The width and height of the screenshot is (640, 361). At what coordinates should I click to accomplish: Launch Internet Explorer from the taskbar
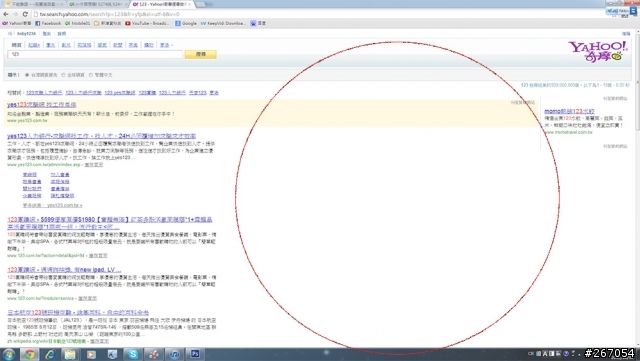50,354
